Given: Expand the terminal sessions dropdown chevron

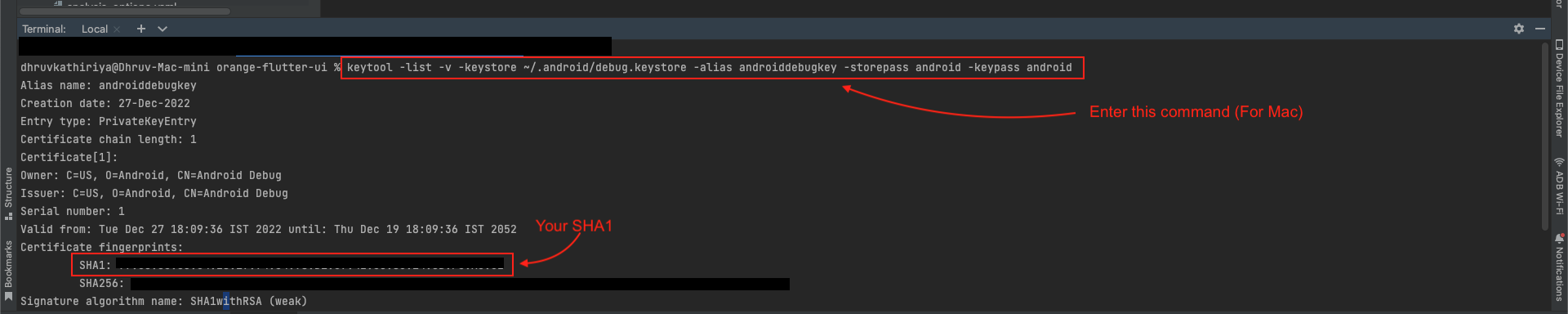Looking at the screenshot, I should pyautogui.click(x=163, y=29).
